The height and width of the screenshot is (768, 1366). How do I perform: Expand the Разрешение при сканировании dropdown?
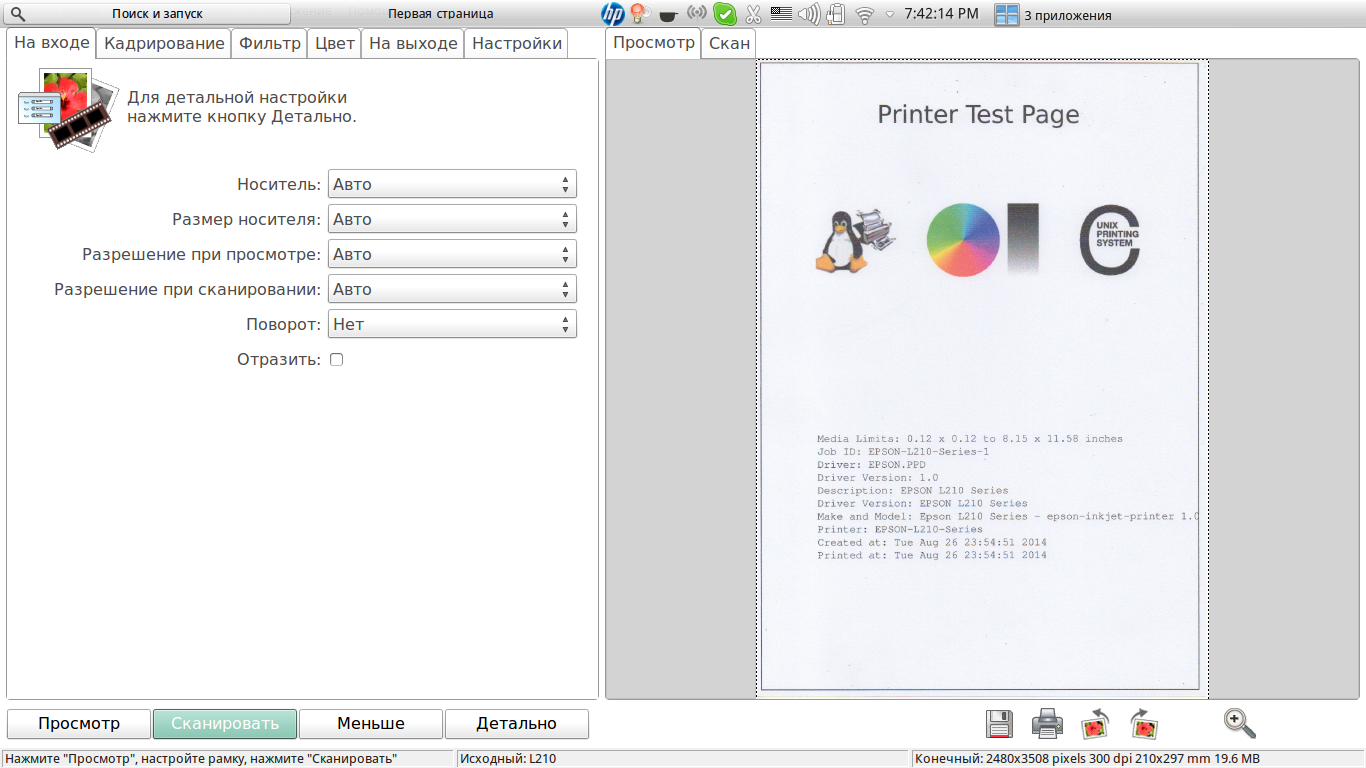[x=452, y=289]
